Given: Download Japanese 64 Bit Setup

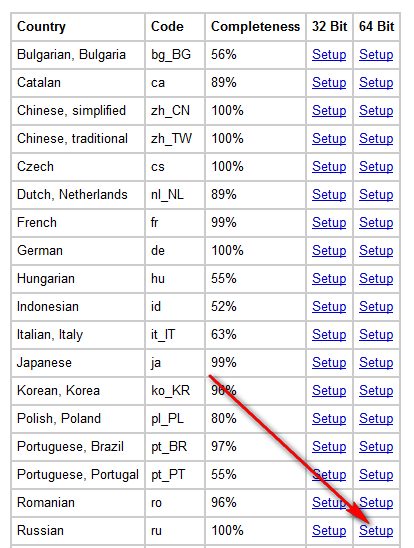Looking at the screenshot, I should tap(376, 362).
